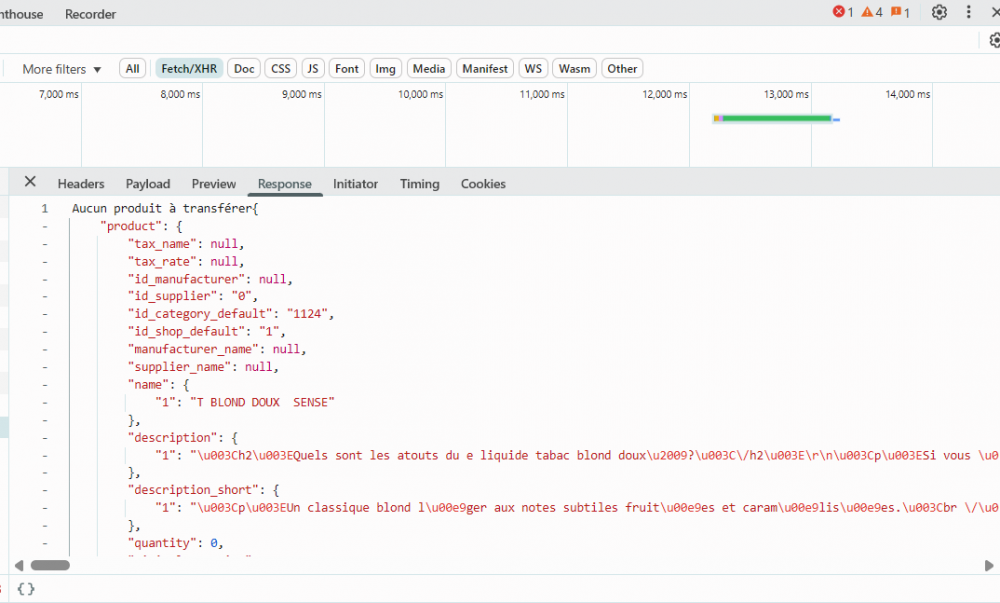
Task: Enable the Fetch/XHR filter
Action: pyautogui.click(x=189, y=69)
